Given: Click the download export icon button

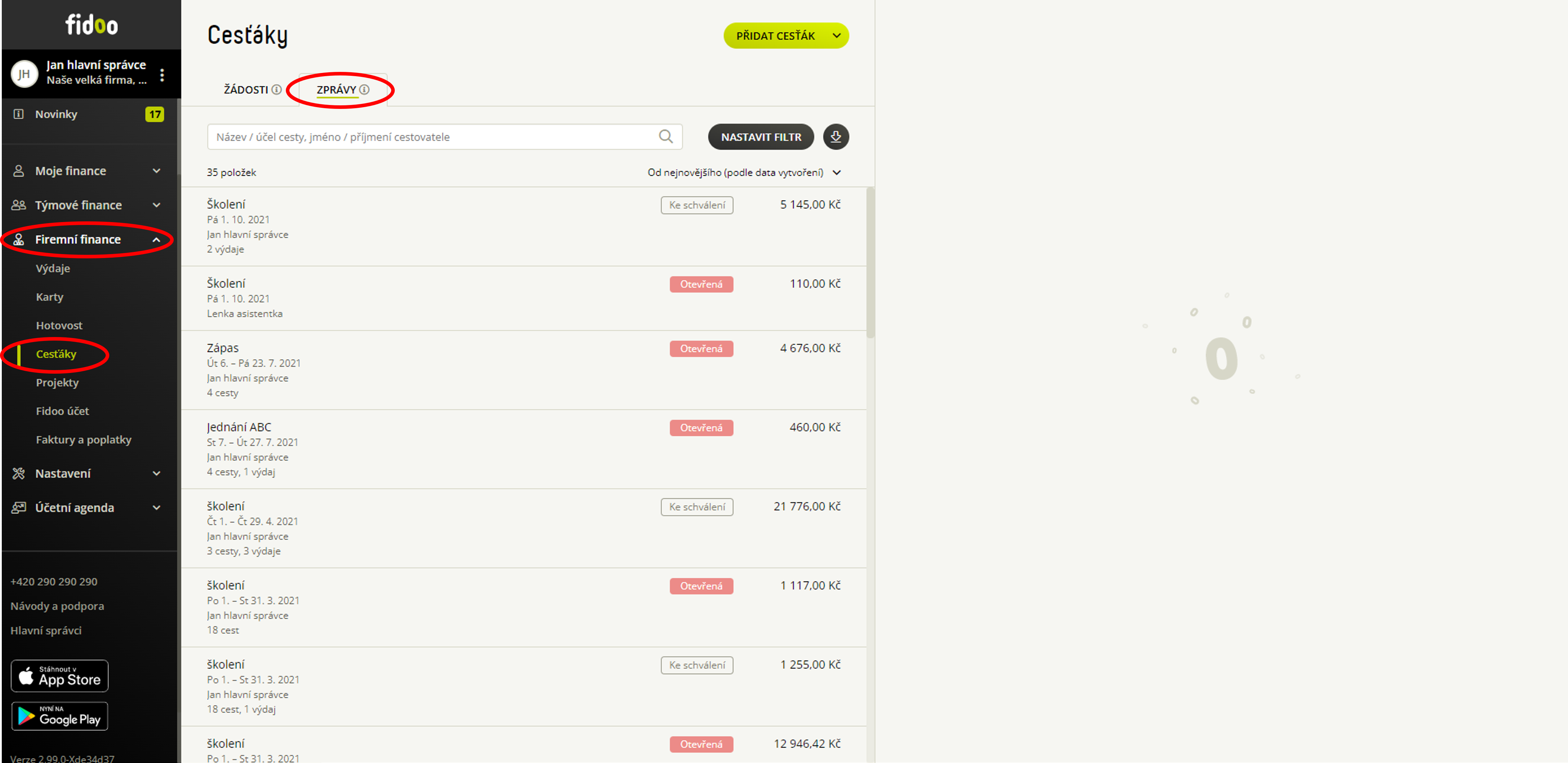Looking at the screenshot, I should pos(836,137).
